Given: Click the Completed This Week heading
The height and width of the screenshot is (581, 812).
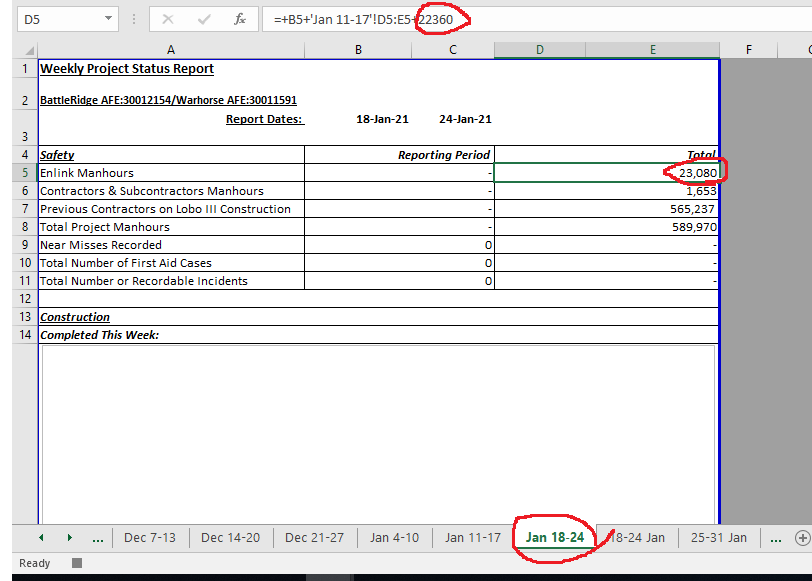Looking at the screenshot, I should point(99,335).
